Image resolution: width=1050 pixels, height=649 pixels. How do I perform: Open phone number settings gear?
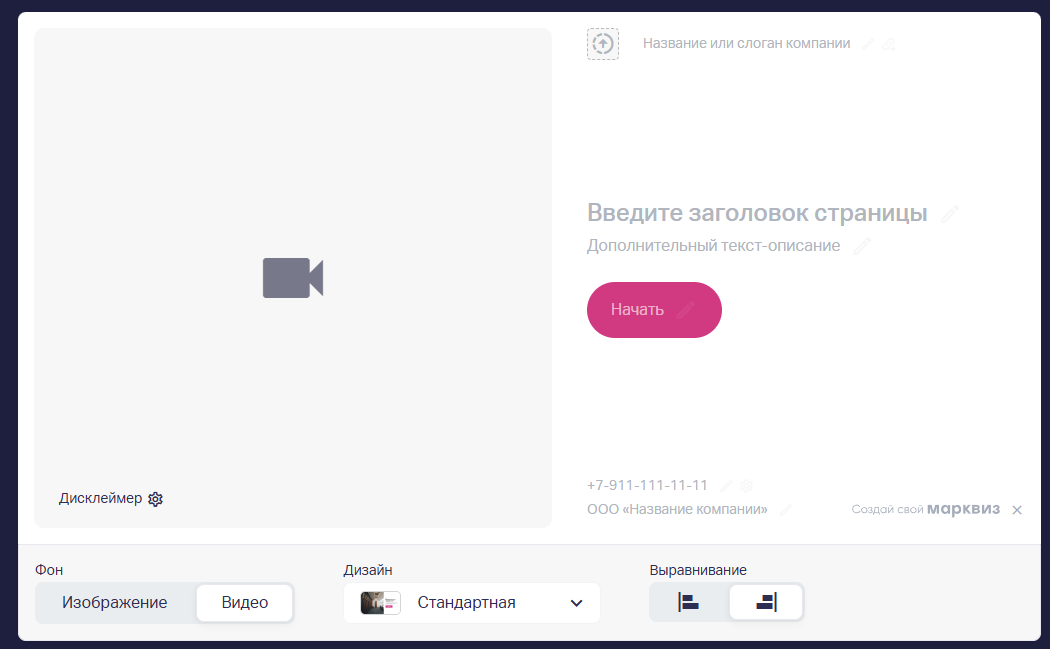click(x=745, y=486)
